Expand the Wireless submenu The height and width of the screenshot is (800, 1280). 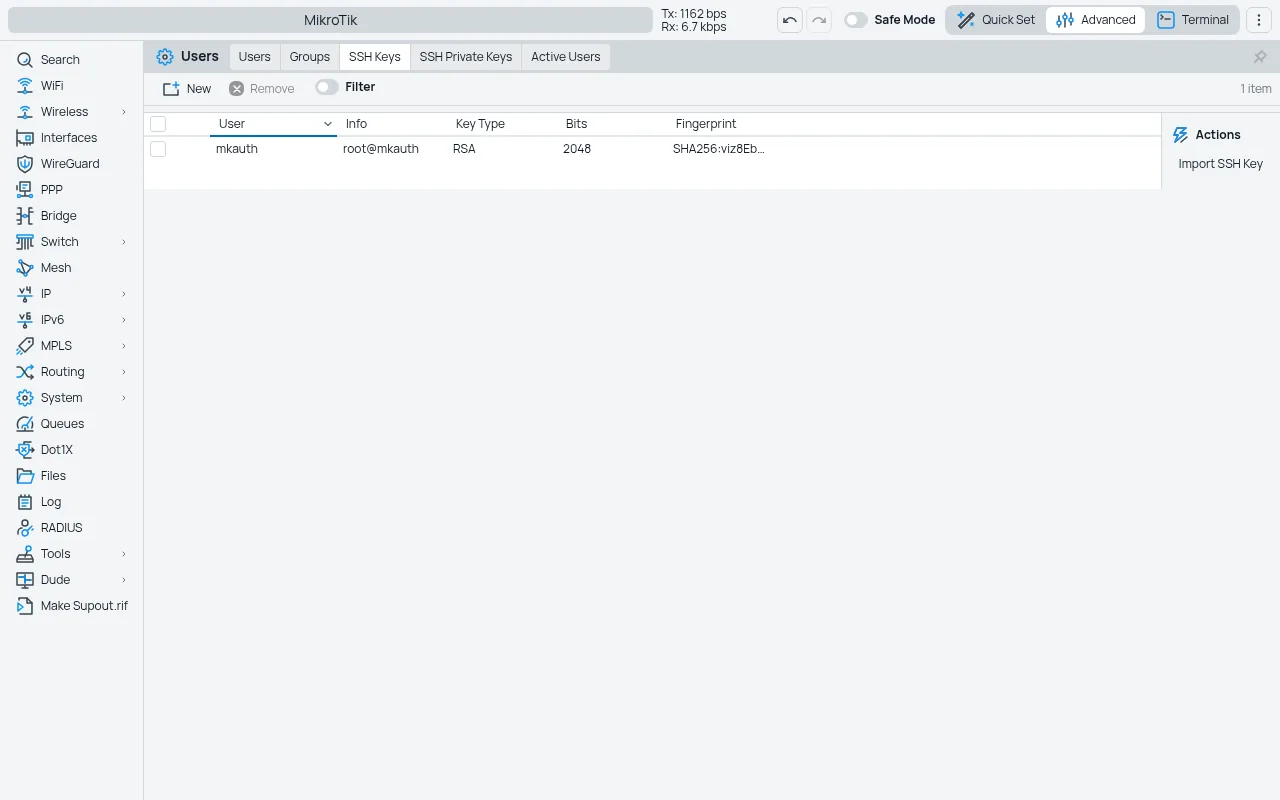[x=124, y=112]
